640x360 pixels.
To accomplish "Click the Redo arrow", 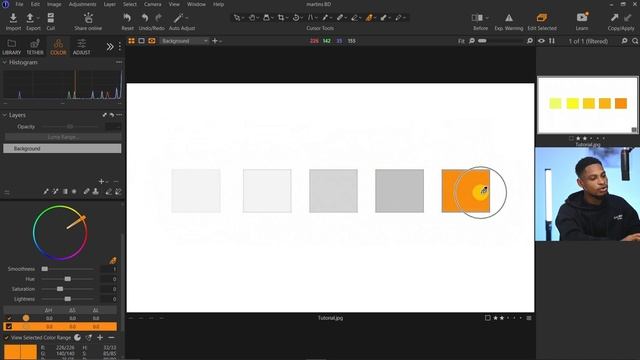I will 158,18.
